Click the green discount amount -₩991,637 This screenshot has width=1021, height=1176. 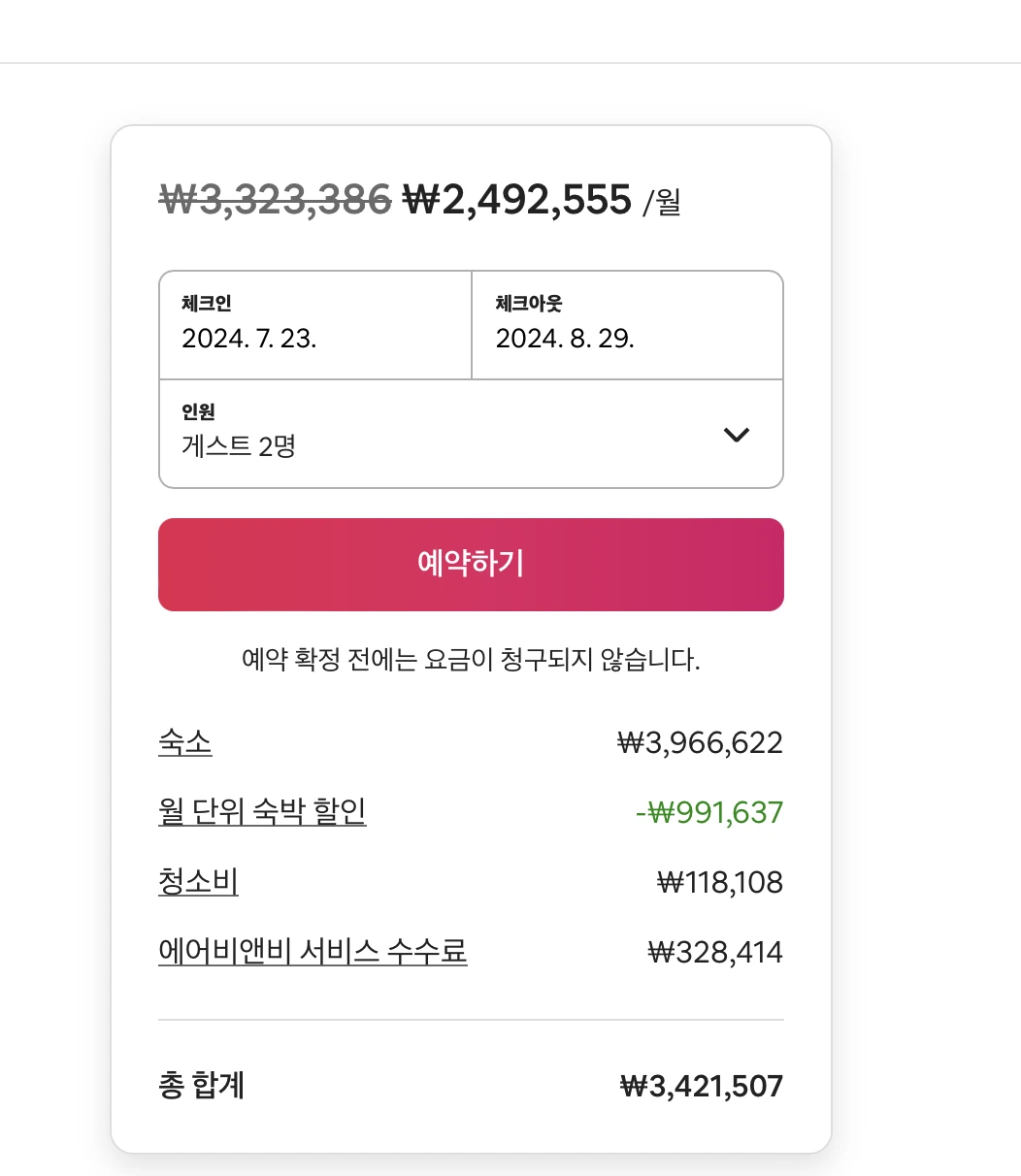[709, 812]
